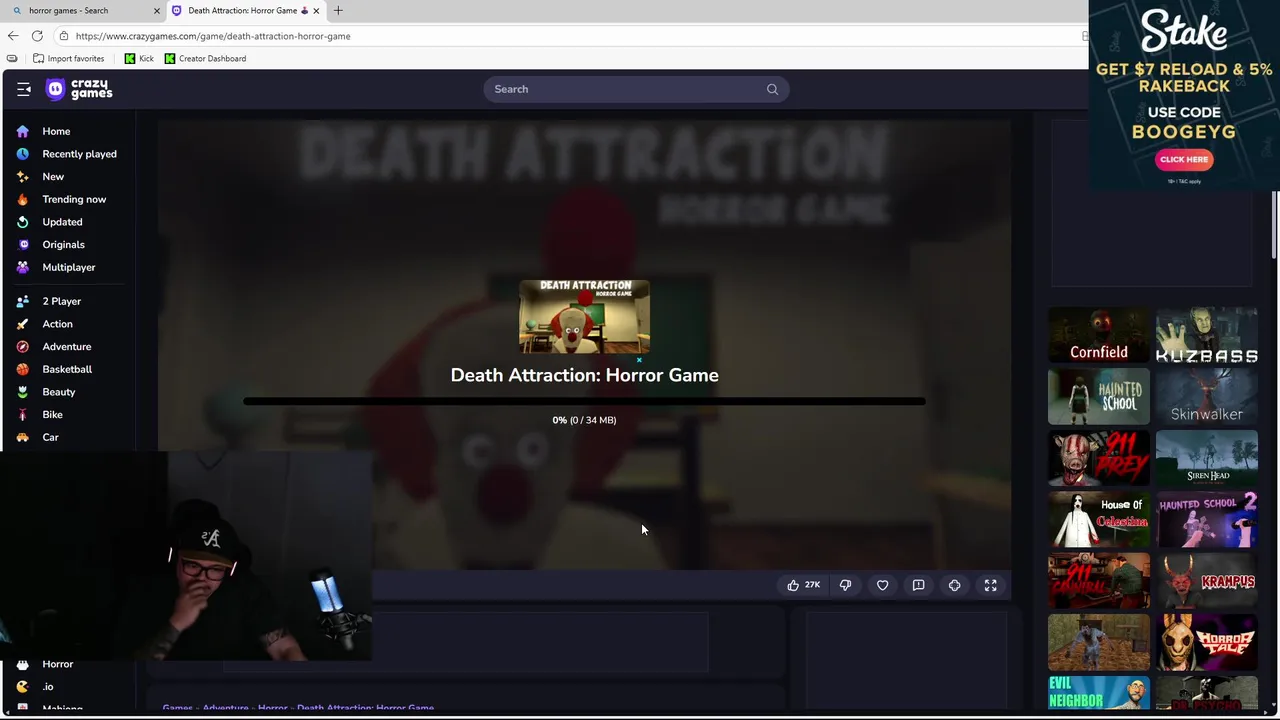Open Haunted School 2 thumbnail
This screenshot has width=1280, height=720.
pyautogui.click(x=1207, y=519)
